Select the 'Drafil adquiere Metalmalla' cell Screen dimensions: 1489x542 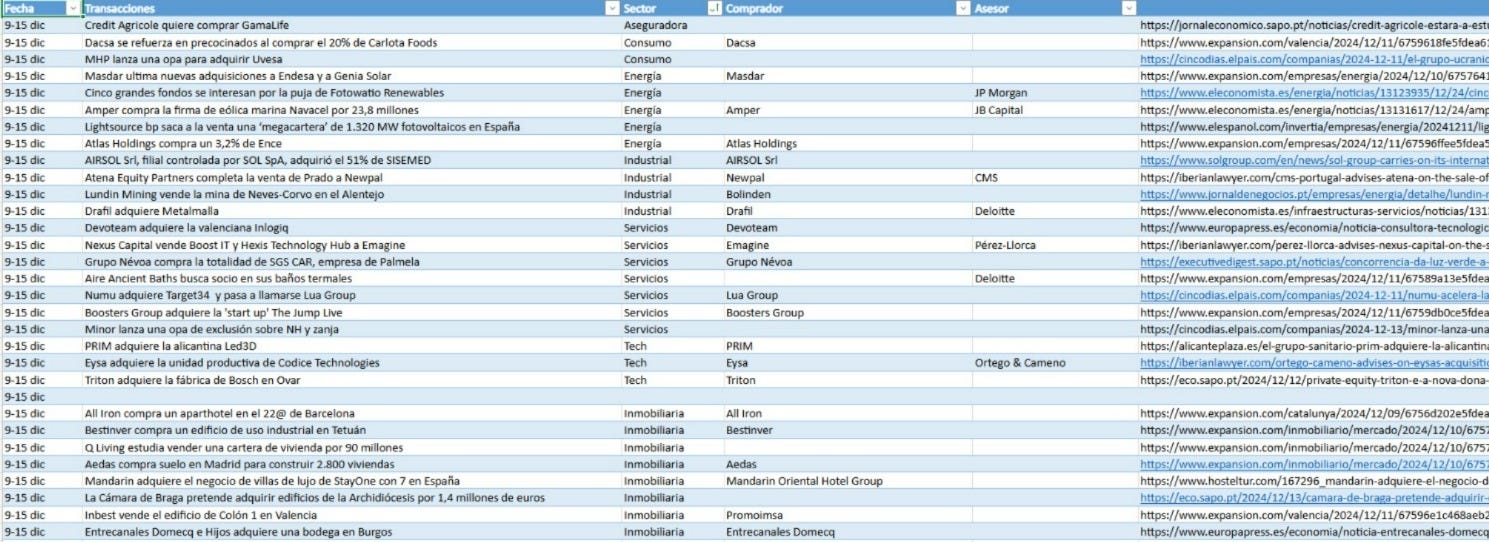[351, 211]
